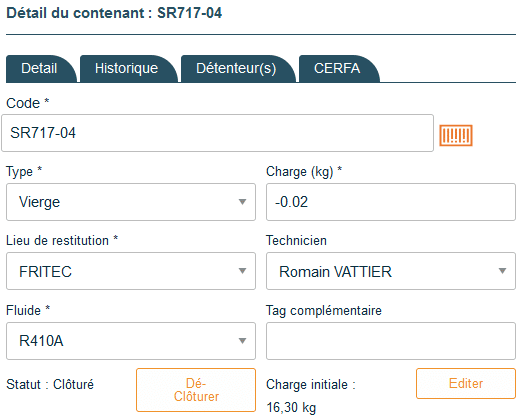
Task: Focus the Code field containing SR717-04
Action: tap(217, 133)
